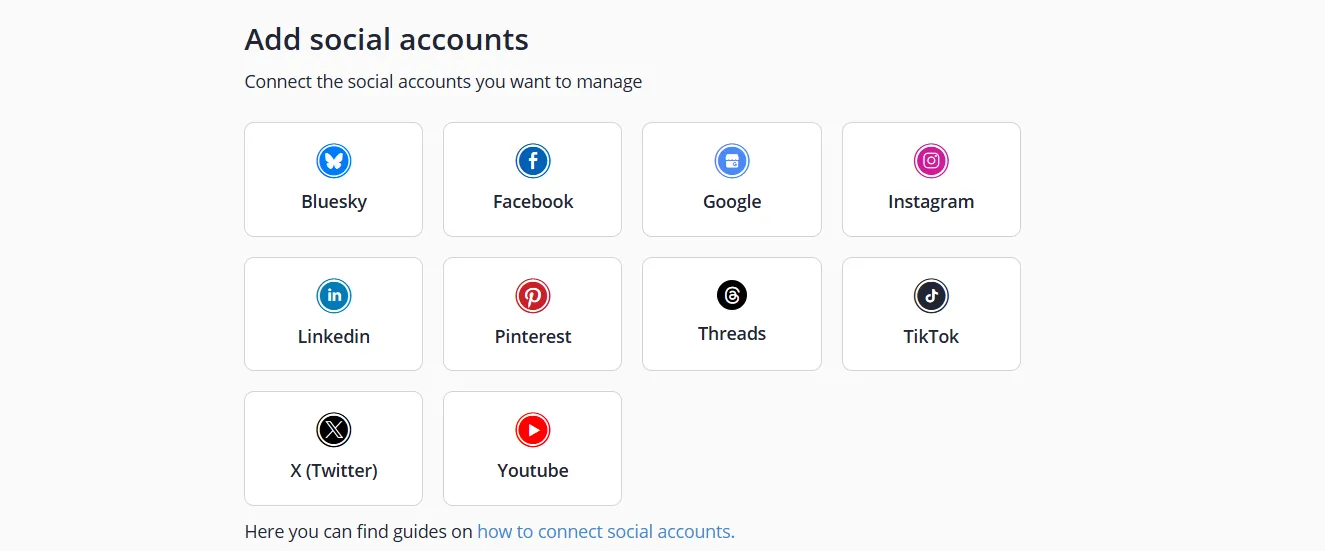This screenshot has width=1325, height=551.
Task: Click the Threads logo icon
Action: pyautogui.click(x=732, y=295)
